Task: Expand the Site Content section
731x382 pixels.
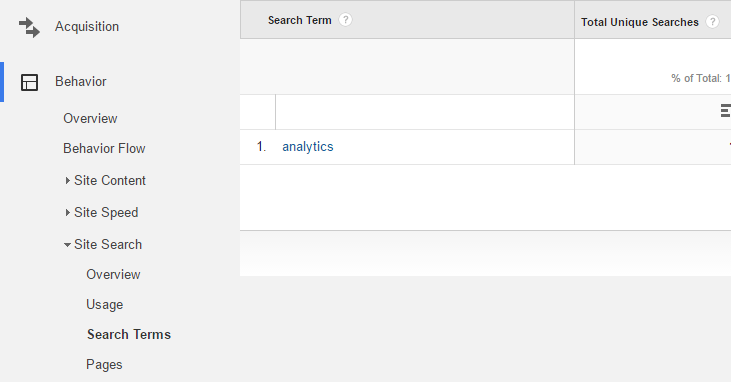Action: pos(68,181)
